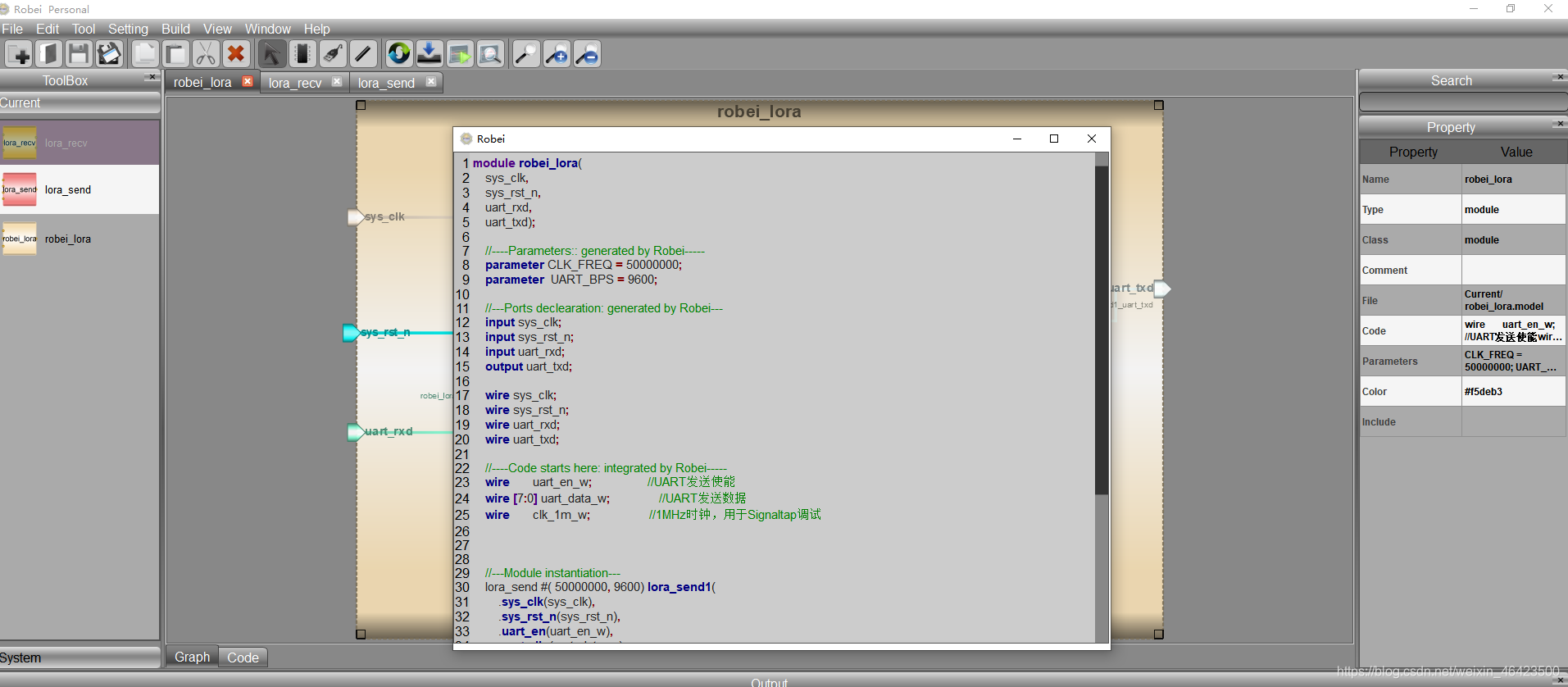Open the Setting menu
Image resolution: width=1568 pixels, height=687 pixels.
pyautogui.click(x=128, y=29)
